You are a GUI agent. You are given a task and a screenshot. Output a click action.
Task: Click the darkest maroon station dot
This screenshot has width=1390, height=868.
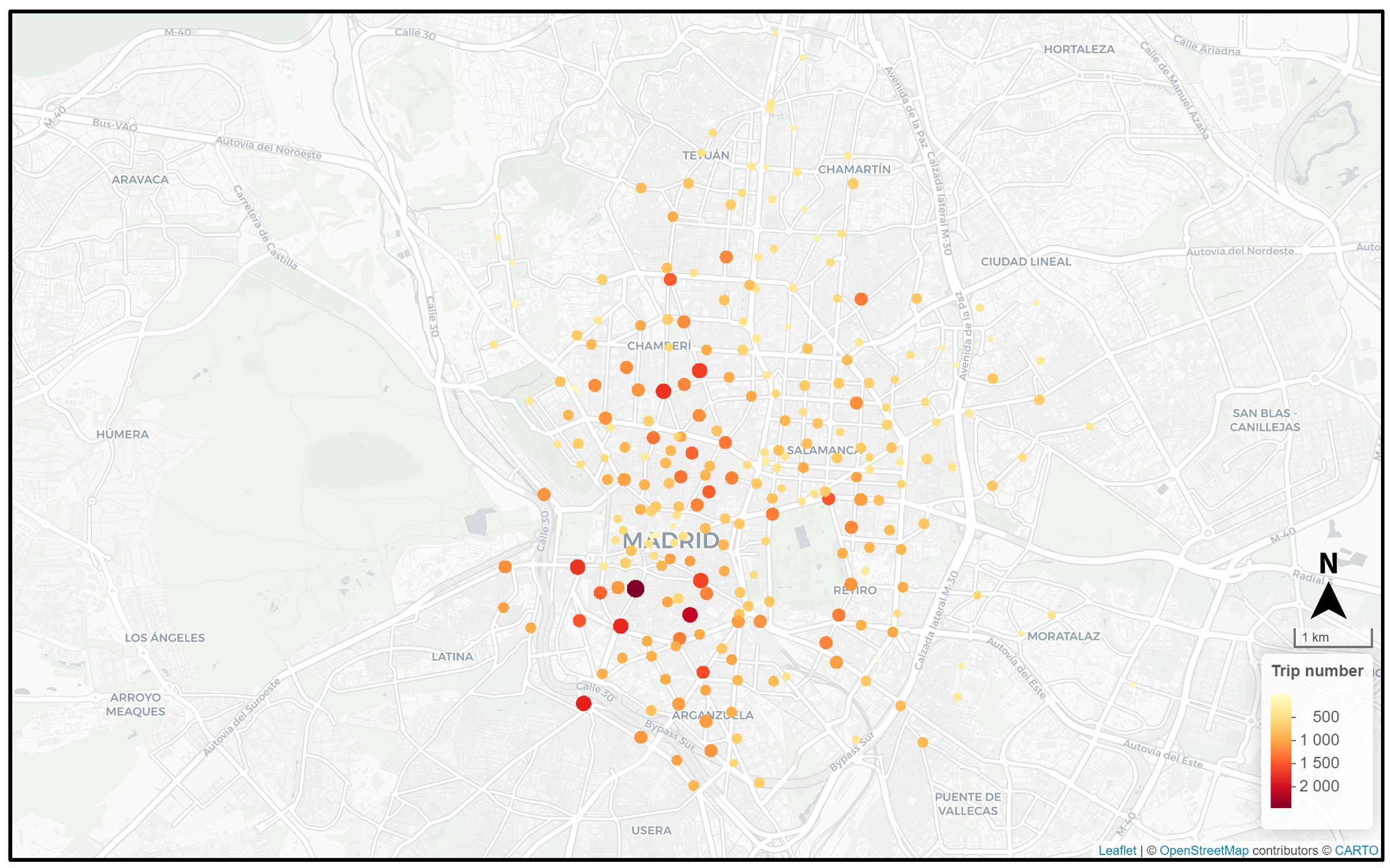coord(635,588)
